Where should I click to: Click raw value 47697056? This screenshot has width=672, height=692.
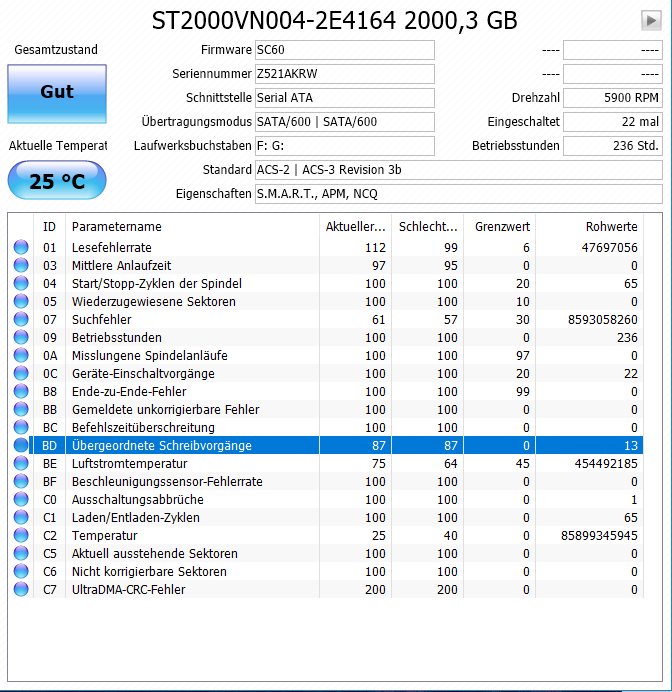pyautogui.click(x=609, y=248)
